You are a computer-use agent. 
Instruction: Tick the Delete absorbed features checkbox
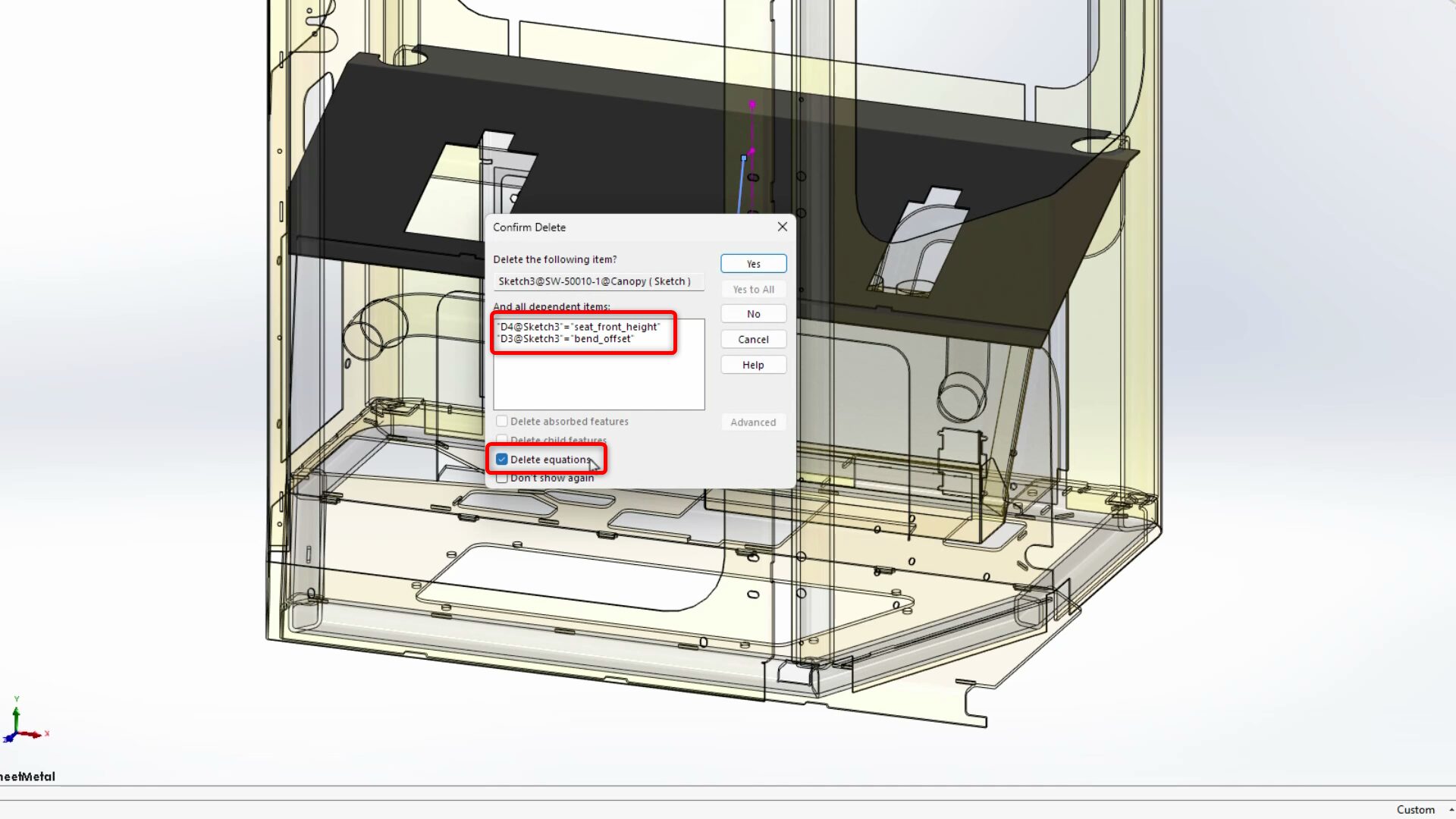point(502,422)
